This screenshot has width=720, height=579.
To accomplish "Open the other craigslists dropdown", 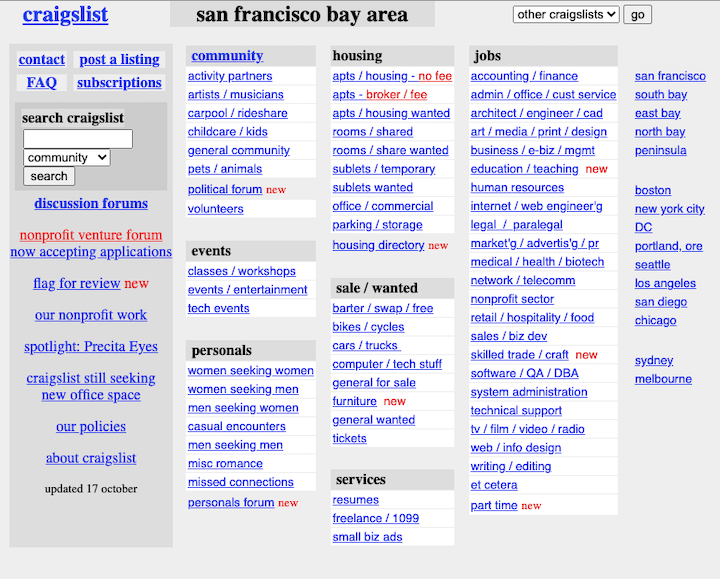I will coord(566,15).
